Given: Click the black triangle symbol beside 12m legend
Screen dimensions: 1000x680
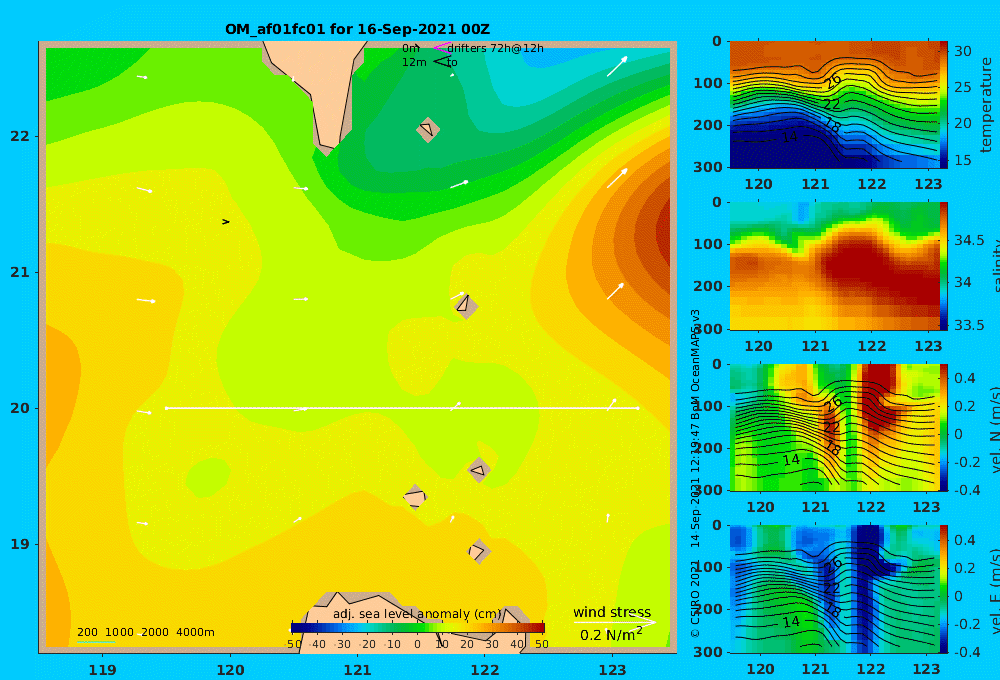Looking at the screenshot, I should pyautogui.click(x=440, y=62).
